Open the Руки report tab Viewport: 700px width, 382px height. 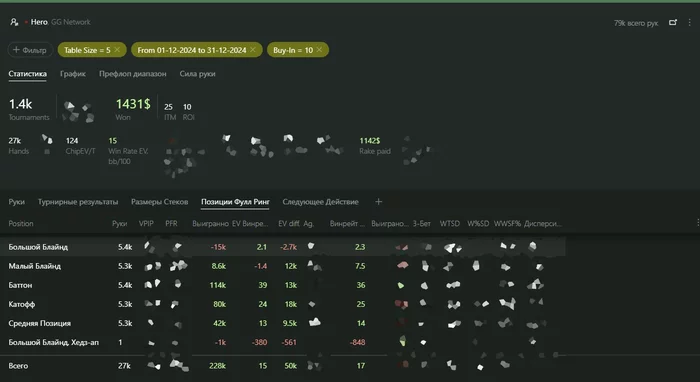pos(17,202)
